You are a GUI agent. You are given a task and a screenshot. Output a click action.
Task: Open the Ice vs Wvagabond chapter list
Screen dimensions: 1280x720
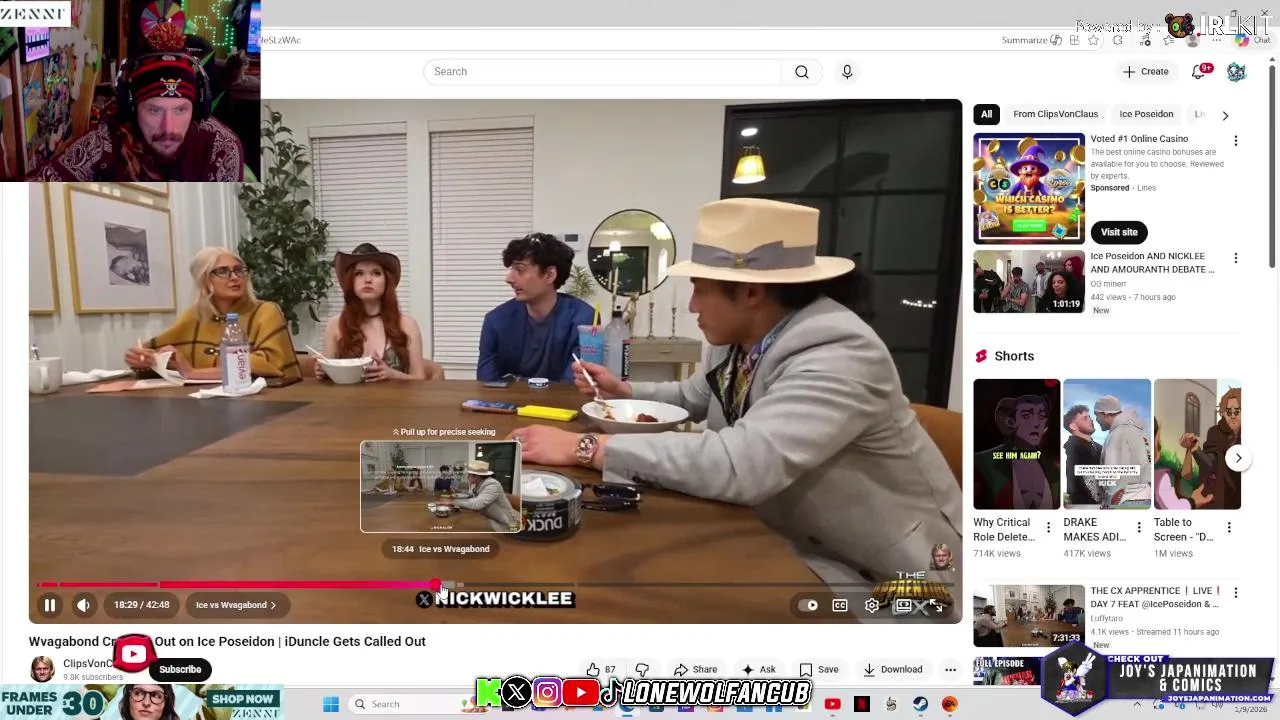click(x=236, y=605)
